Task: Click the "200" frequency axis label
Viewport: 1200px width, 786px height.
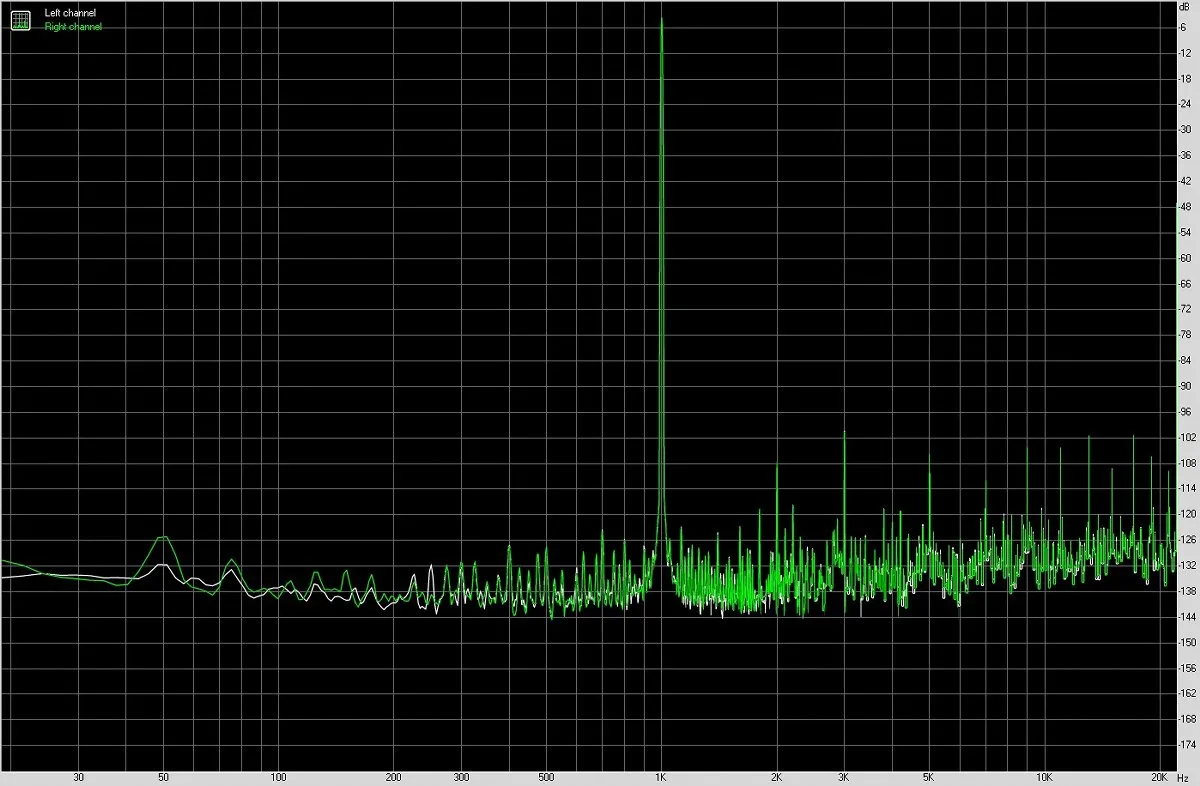Action: 393,777
